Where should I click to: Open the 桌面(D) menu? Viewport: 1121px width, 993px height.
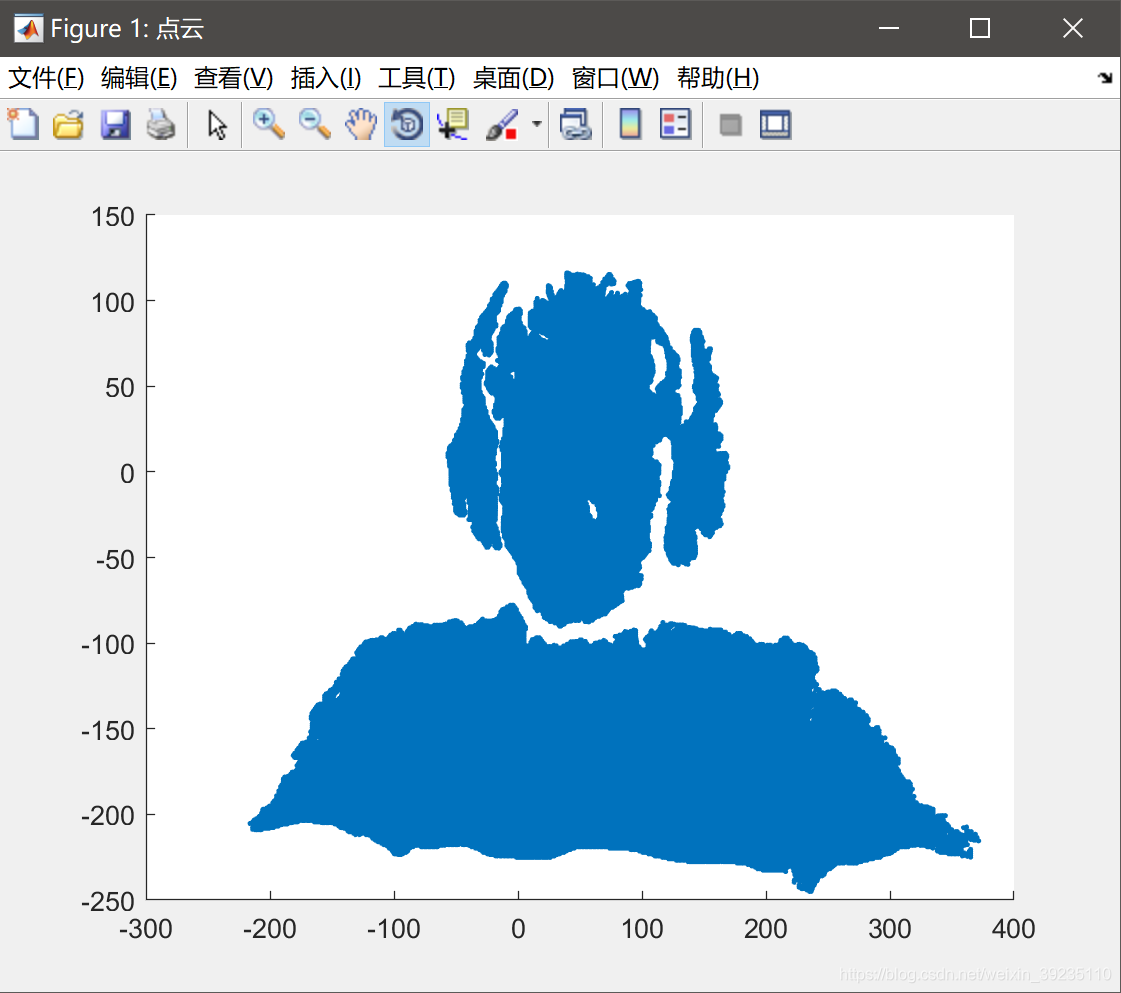513,78
